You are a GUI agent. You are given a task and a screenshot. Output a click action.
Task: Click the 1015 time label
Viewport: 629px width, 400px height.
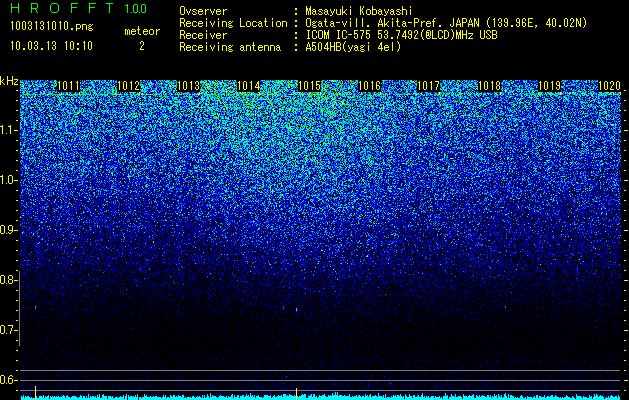[309, 86]
